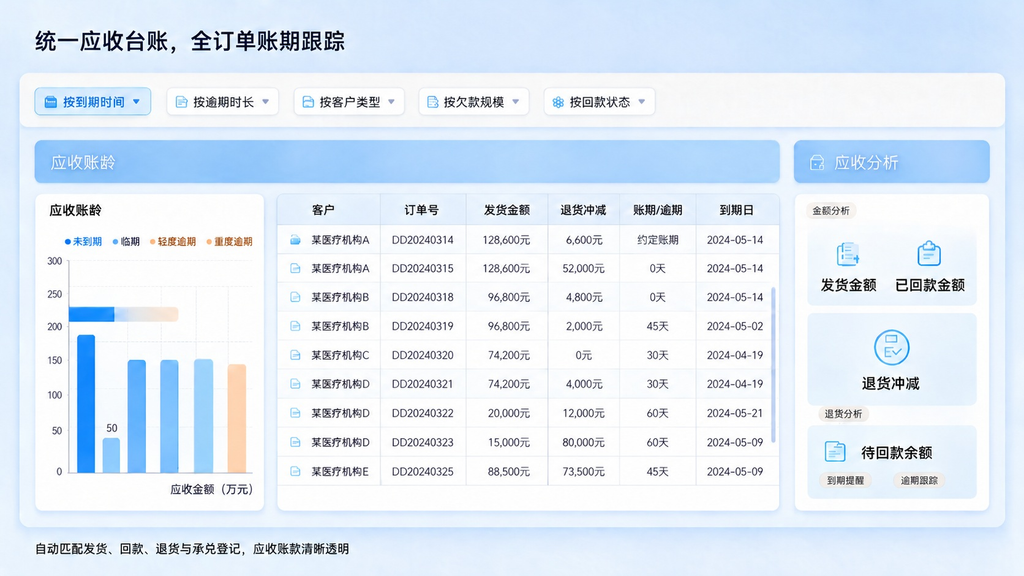The image size is (1024, 576).
Task: Click the 退货冲减 card label
Action: pos(891,383)
